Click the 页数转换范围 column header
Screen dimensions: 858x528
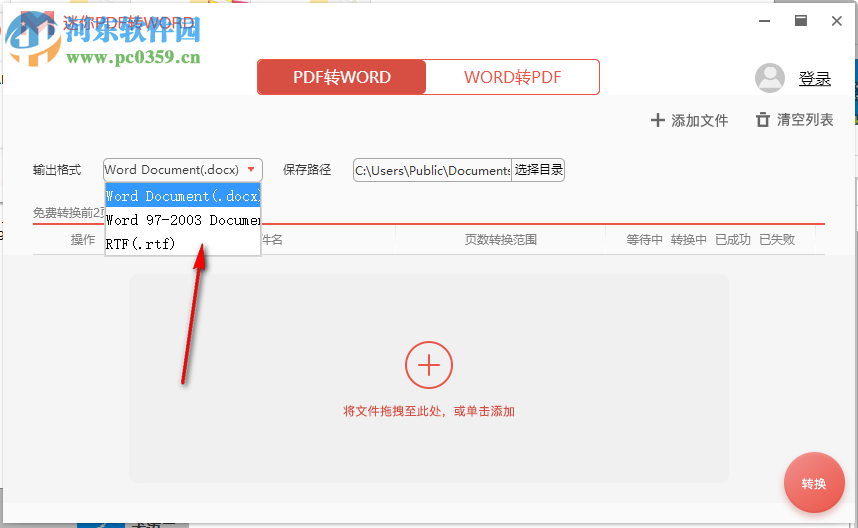point(501,240)
